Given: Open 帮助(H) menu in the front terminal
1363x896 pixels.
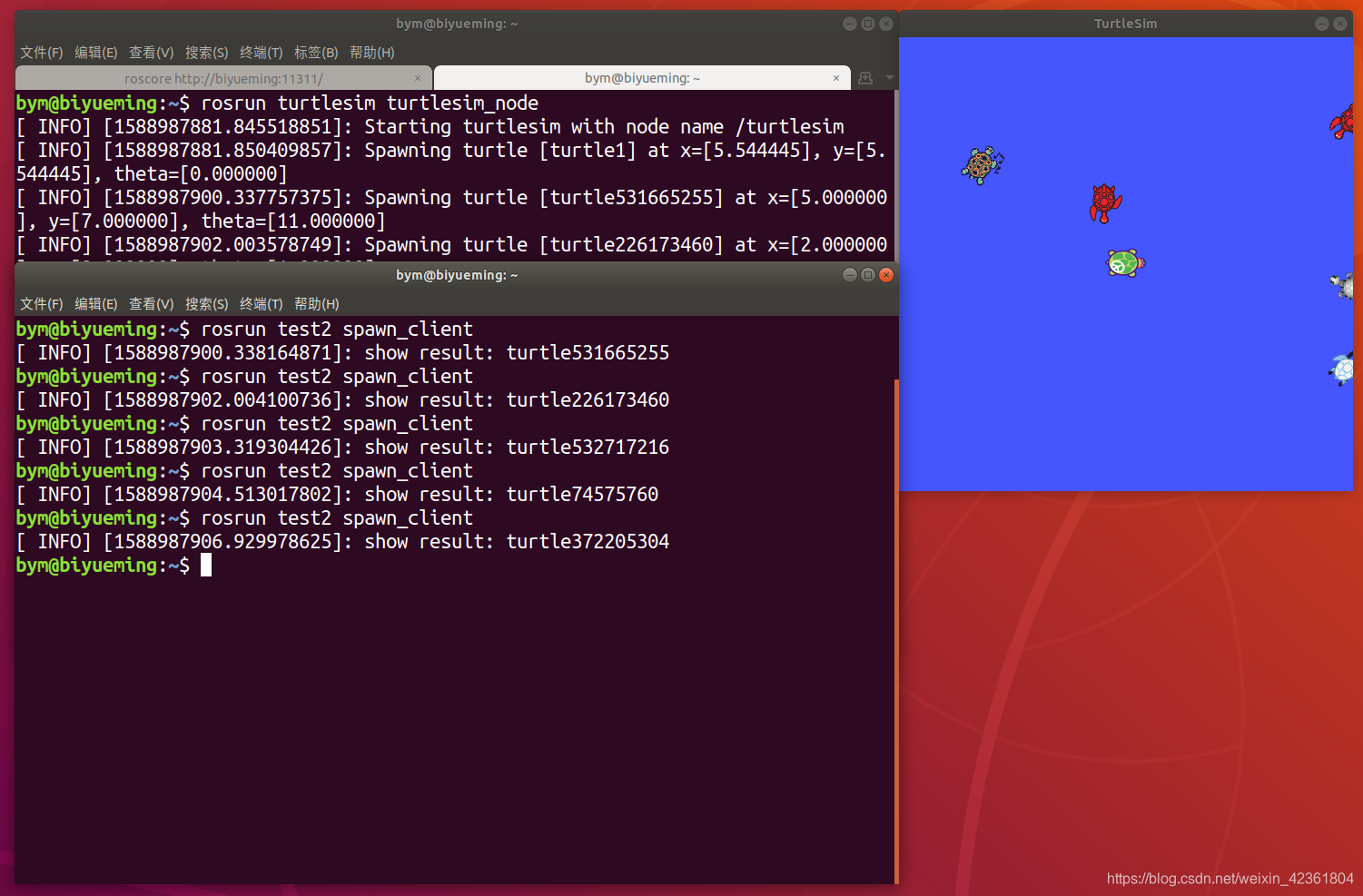Looking at the screenshot, I should coord(317,304).
